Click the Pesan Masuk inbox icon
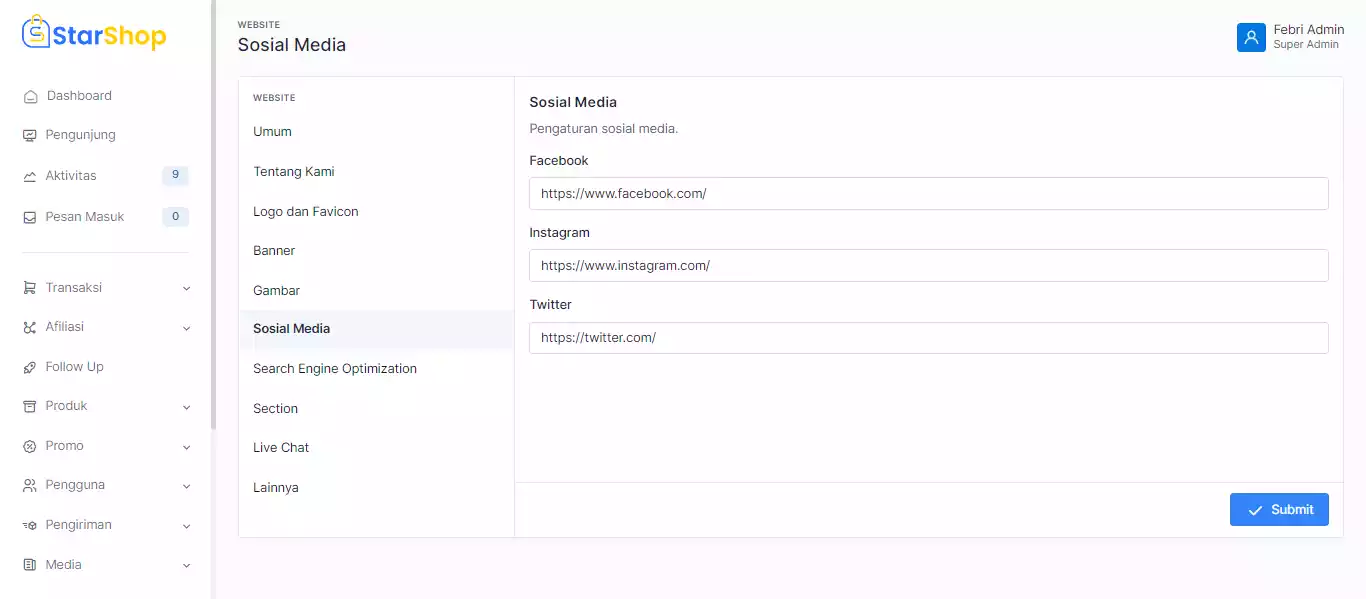This screenshot has height=599, width=1366. (30, 218)
